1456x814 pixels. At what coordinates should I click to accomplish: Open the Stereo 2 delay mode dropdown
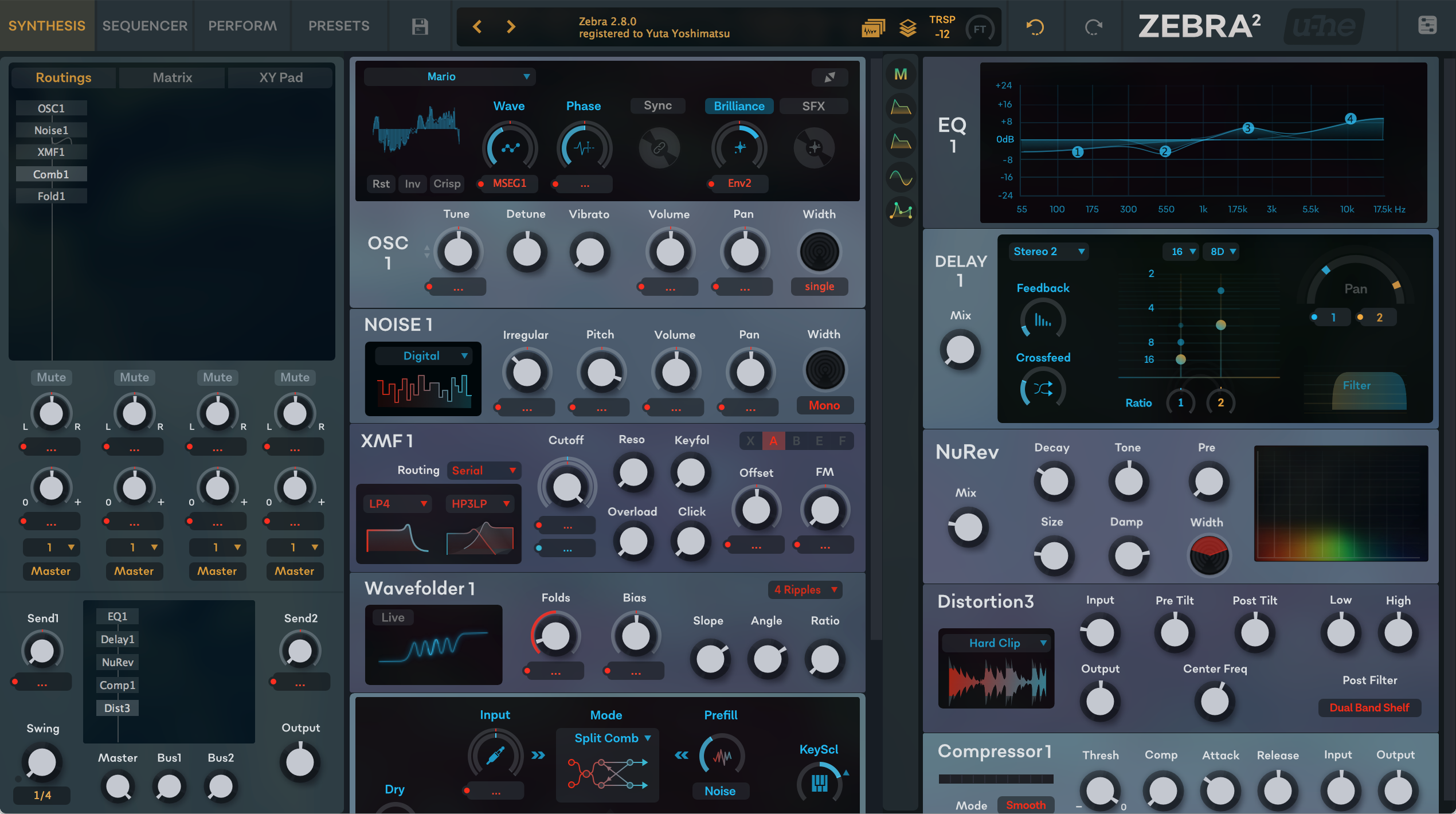1048,252
